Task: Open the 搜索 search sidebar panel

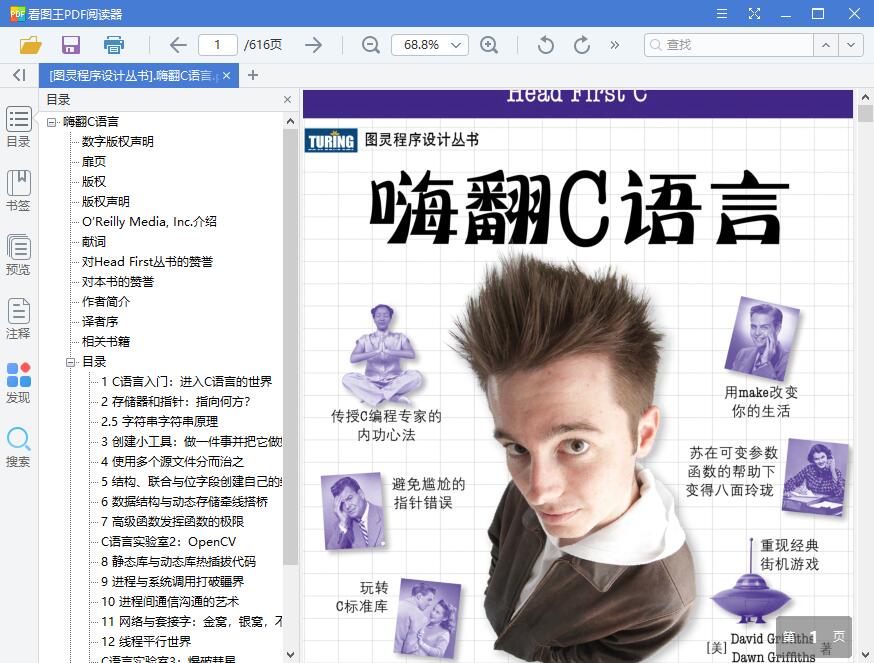Action: coord(18,447)
